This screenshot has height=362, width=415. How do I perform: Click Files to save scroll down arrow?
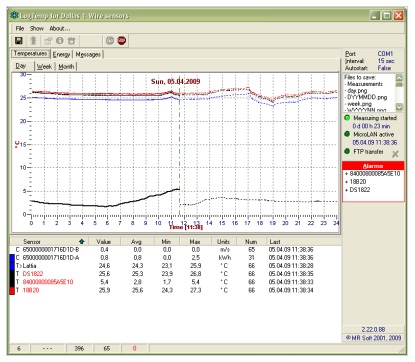(399, 107)
